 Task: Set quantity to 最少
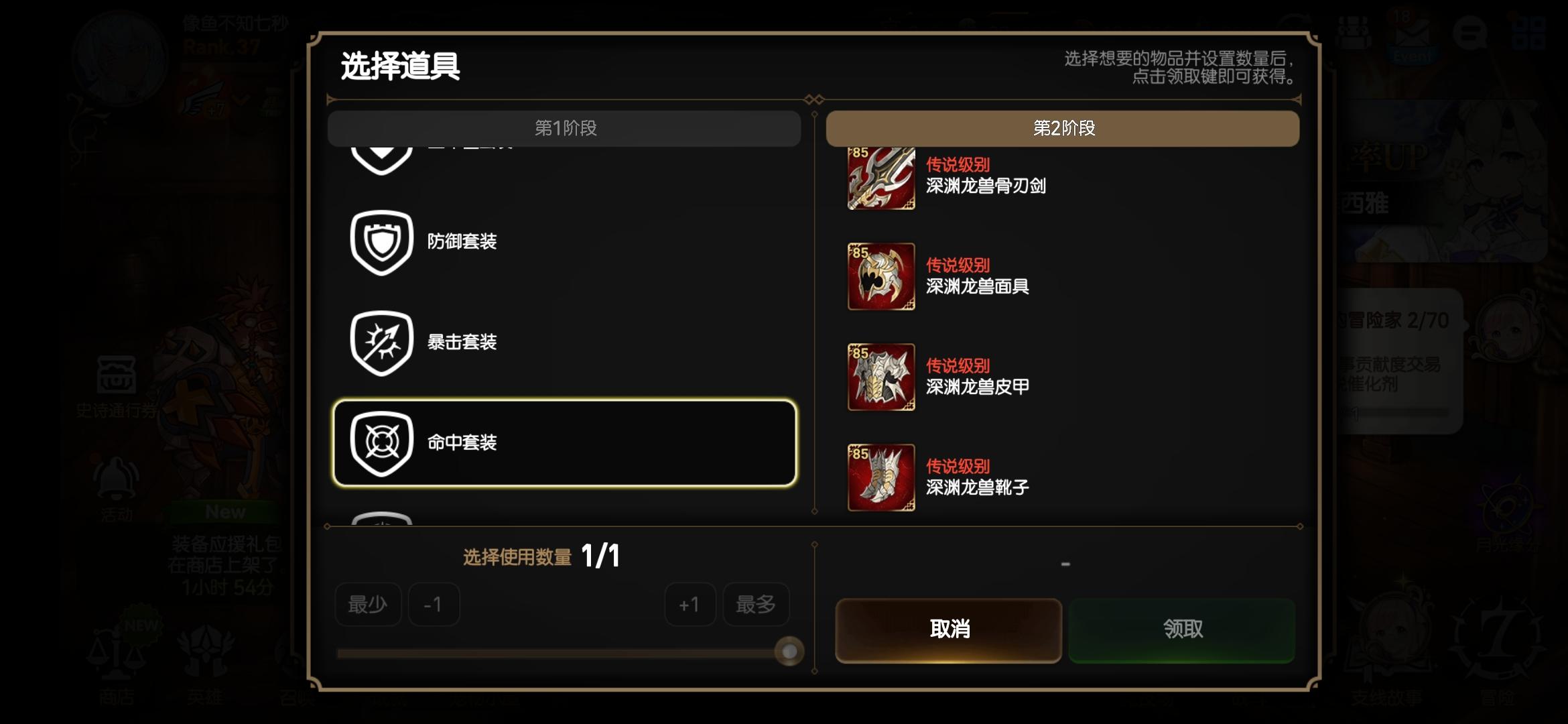point(368,605)
